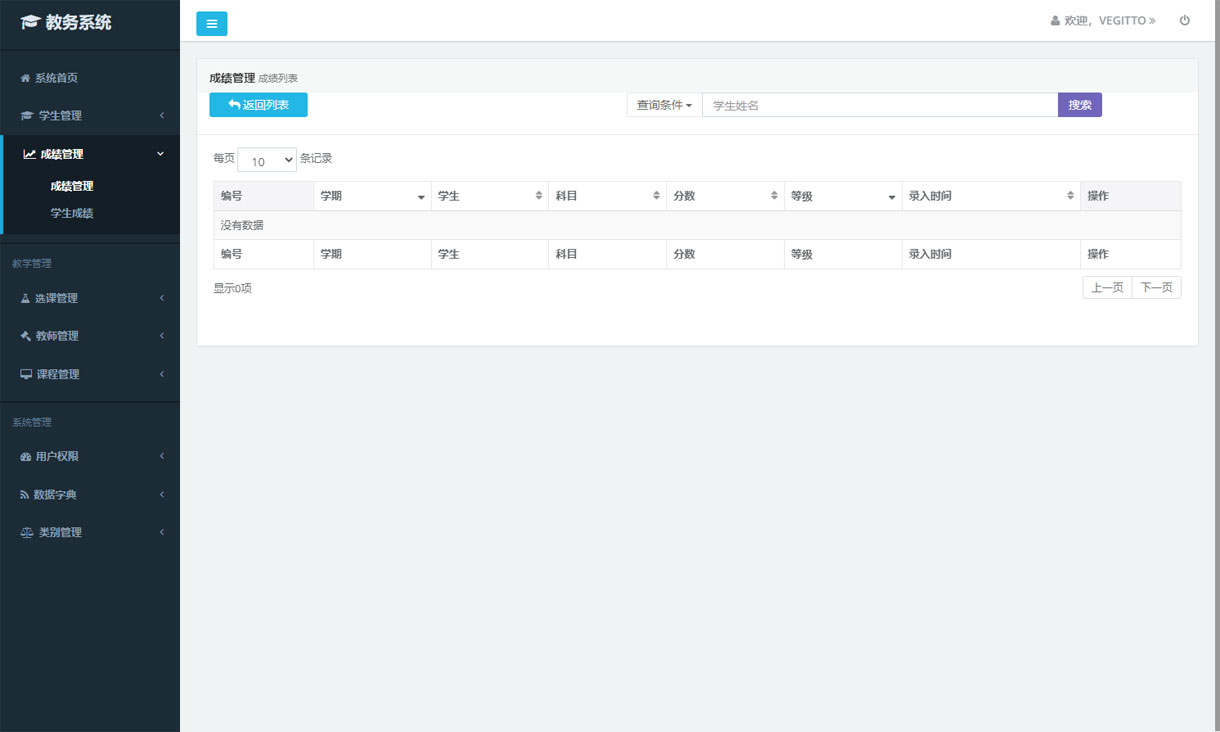The image size is (1220, 732).
Task: Click the home icon beside 系统首页
Action: (25, 78)
